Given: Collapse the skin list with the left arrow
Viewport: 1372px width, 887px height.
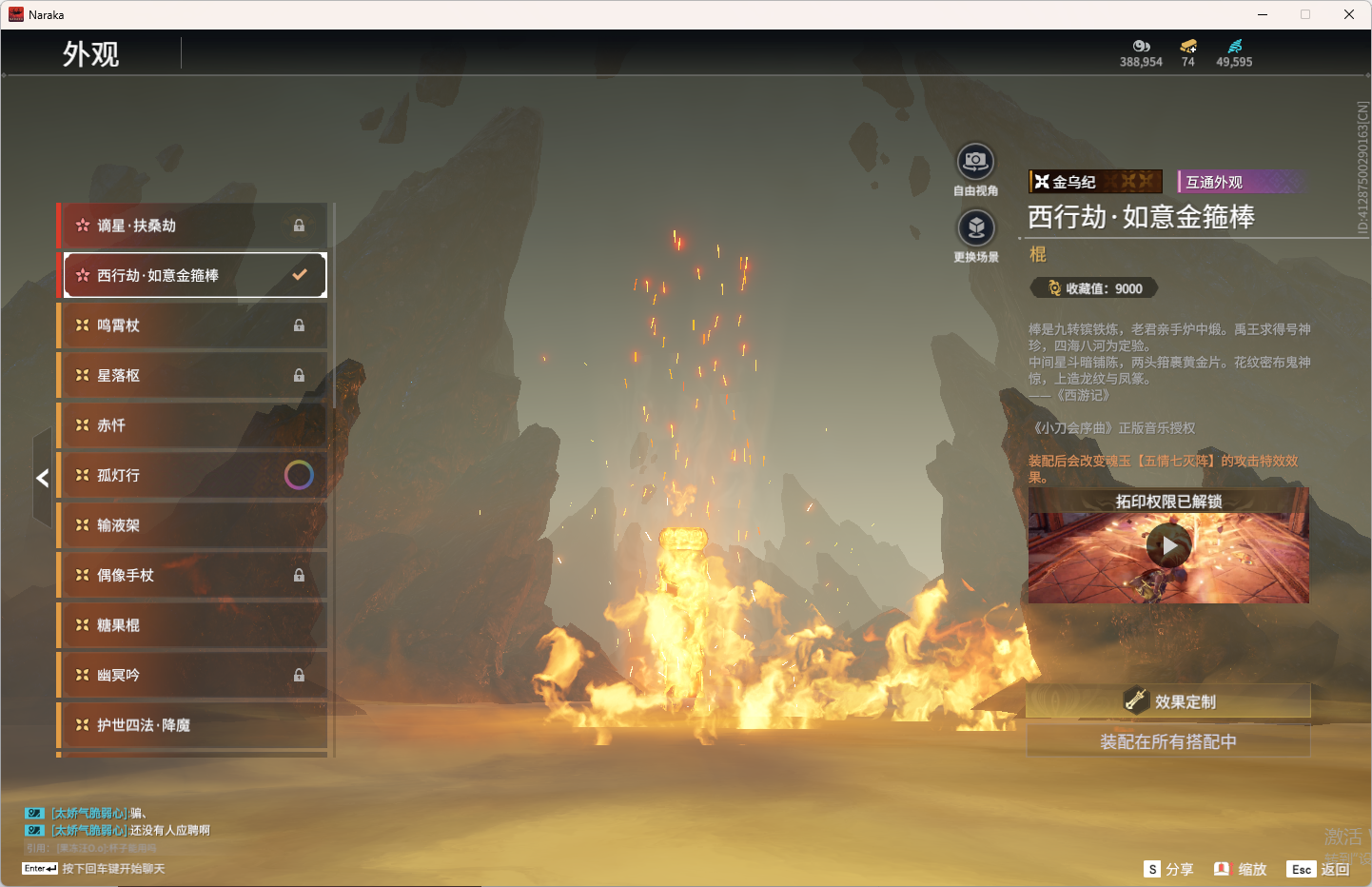Looking at the screenshot, I should pos(42,478).
